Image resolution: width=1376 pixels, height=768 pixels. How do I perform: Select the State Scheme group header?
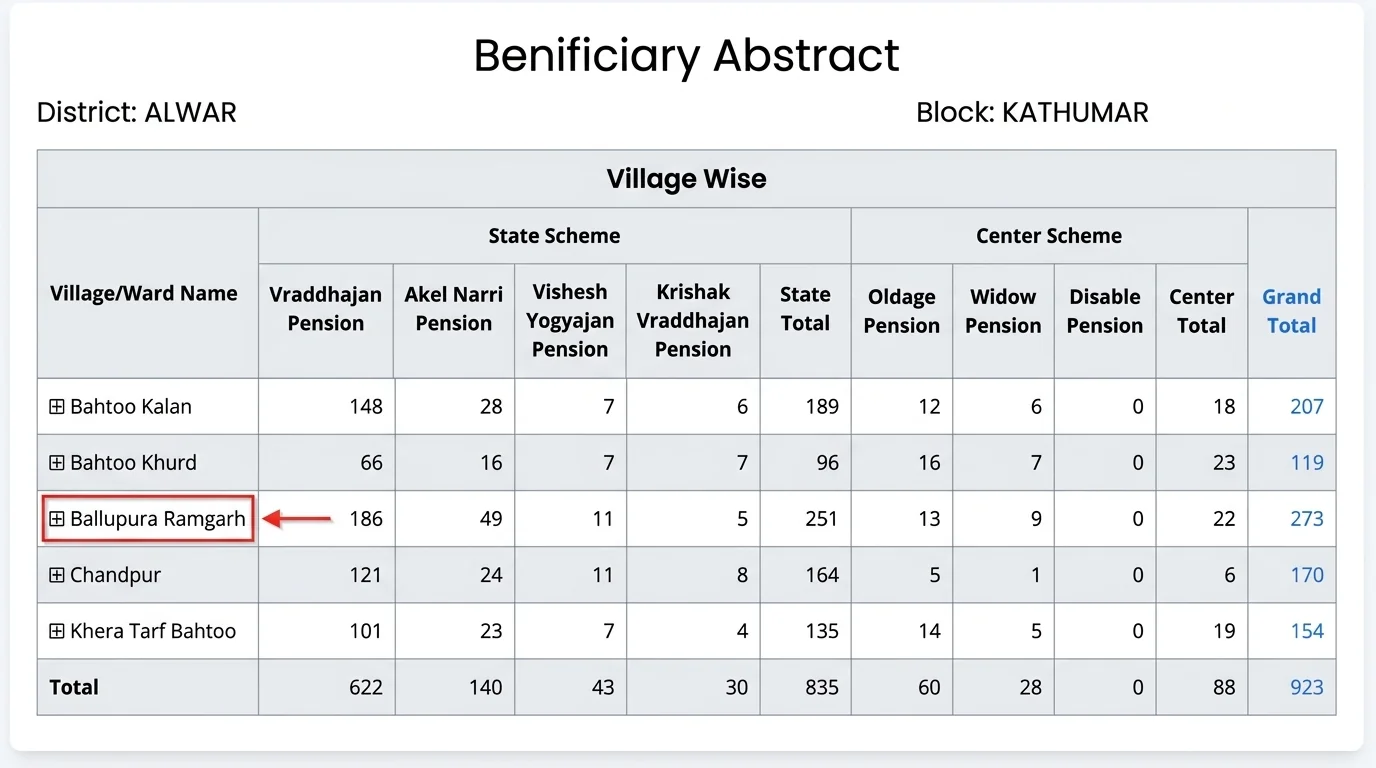554,236
